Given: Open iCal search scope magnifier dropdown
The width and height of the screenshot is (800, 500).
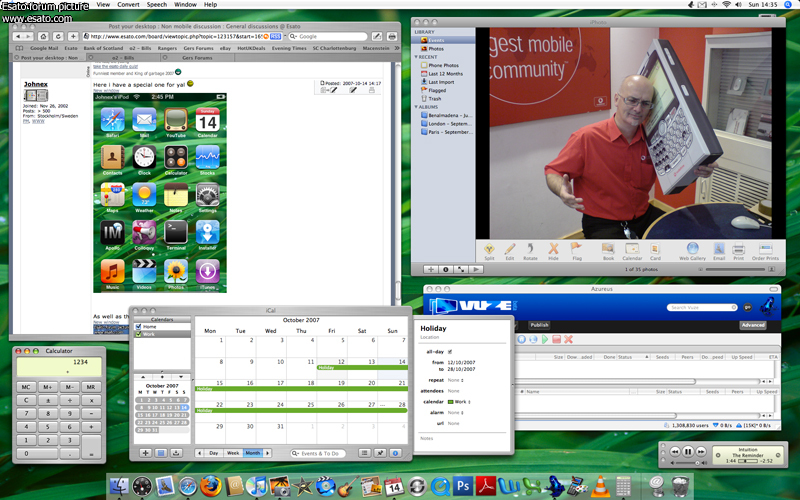Looking at the screenshot, I should point(295,453).
